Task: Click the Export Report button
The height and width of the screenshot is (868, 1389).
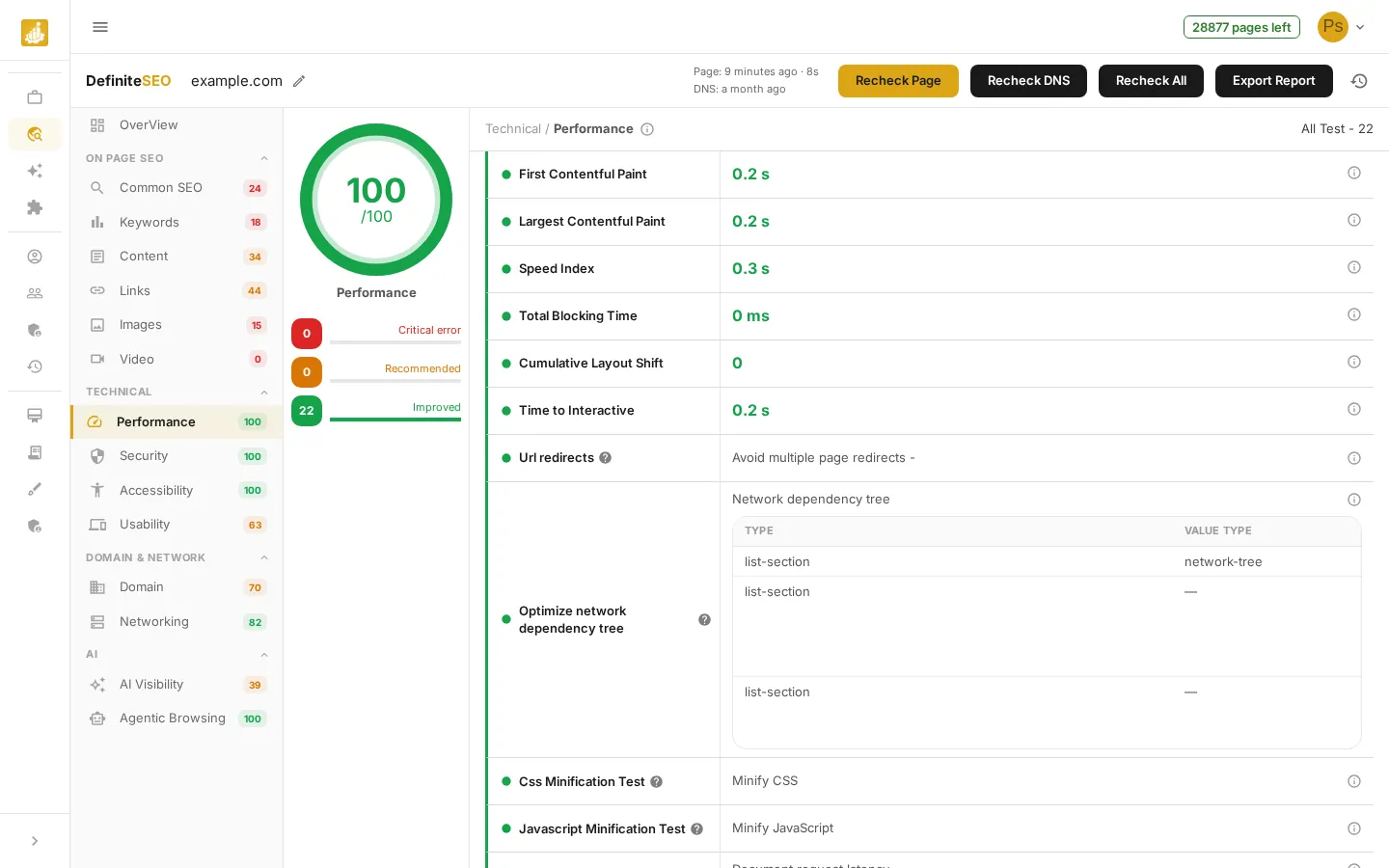Action: point(1273,81)
